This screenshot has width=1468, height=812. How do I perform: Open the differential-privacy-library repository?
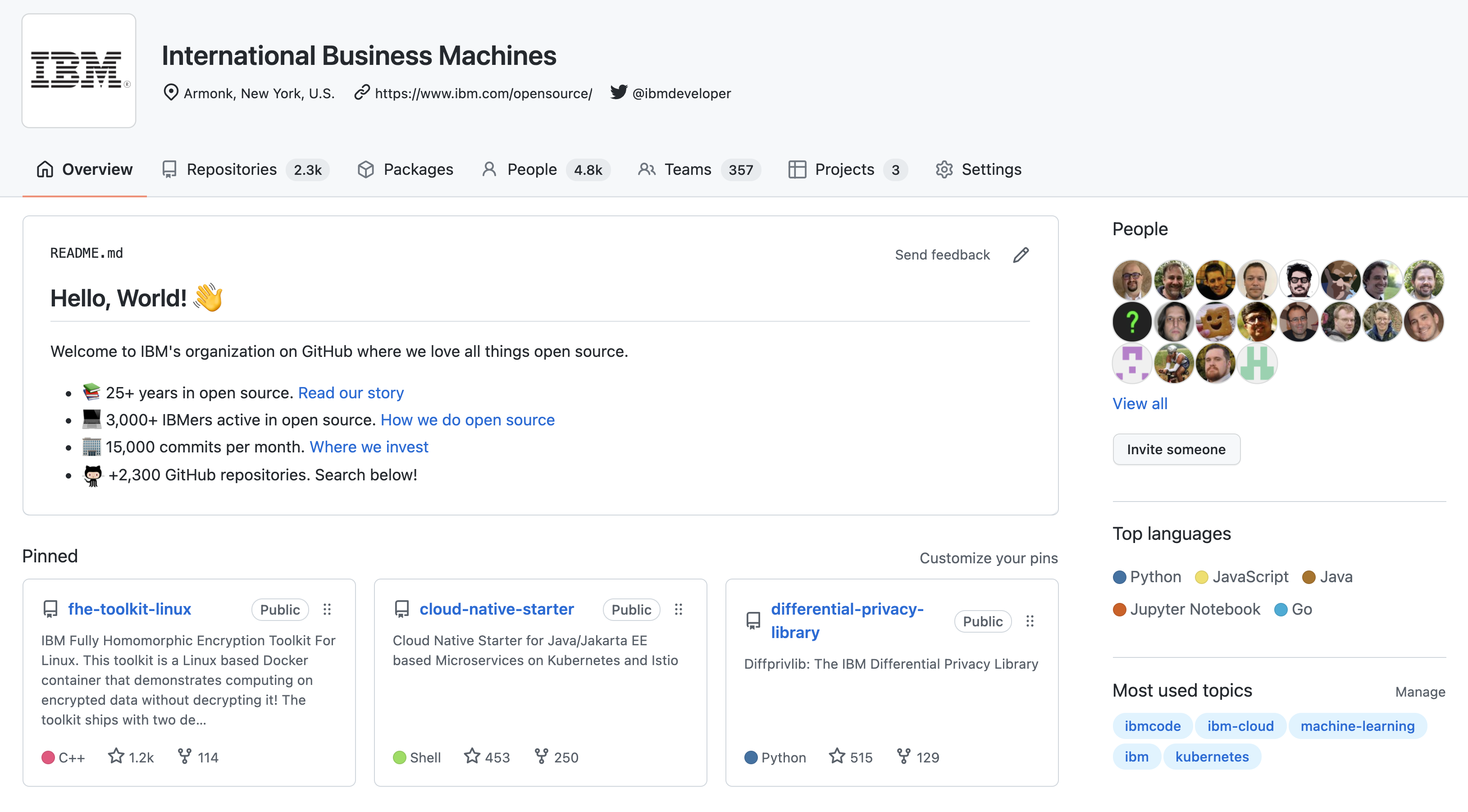tap(847, 620)
